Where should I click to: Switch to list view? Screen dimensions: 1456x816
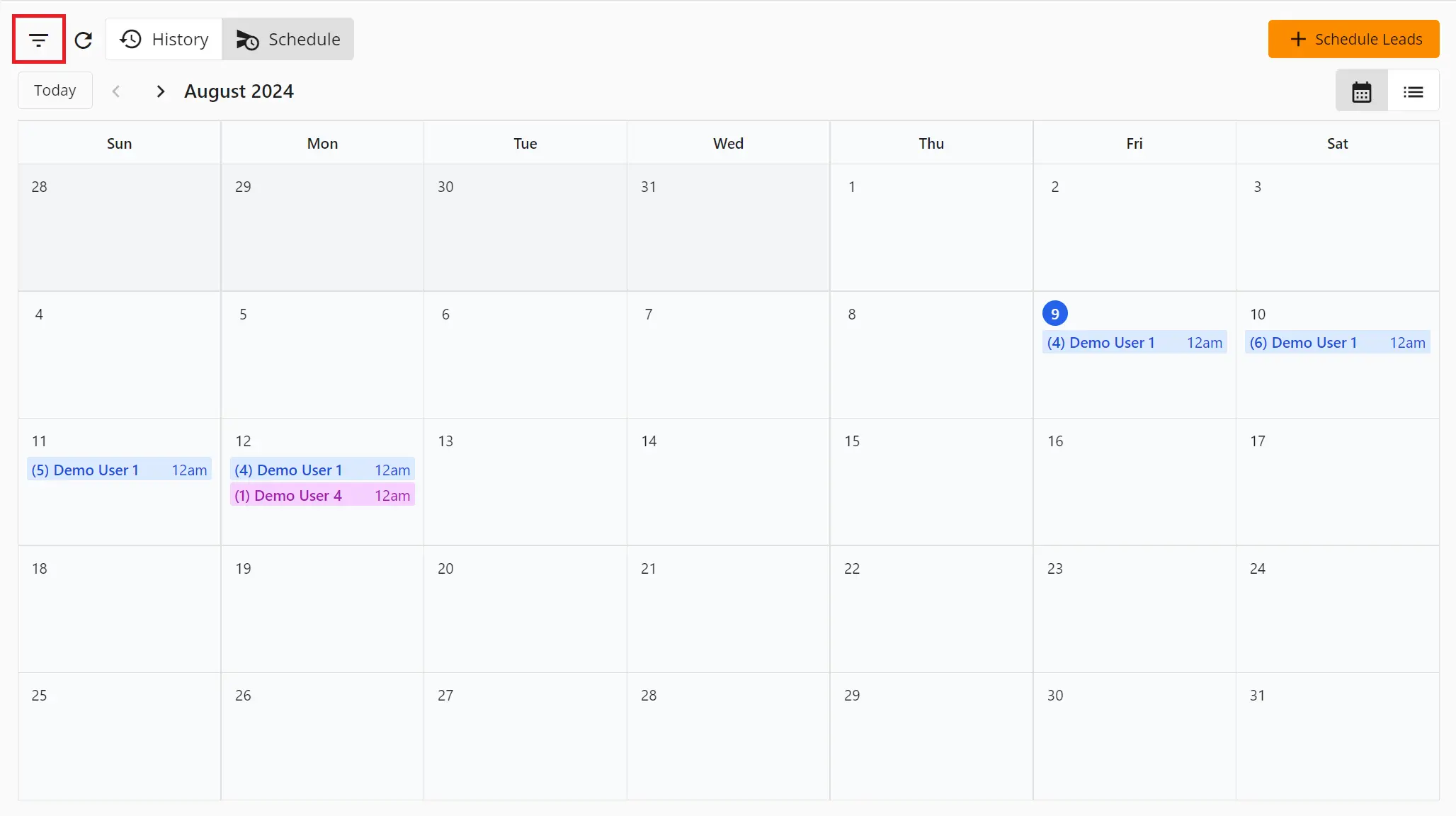pos(1414,92)
